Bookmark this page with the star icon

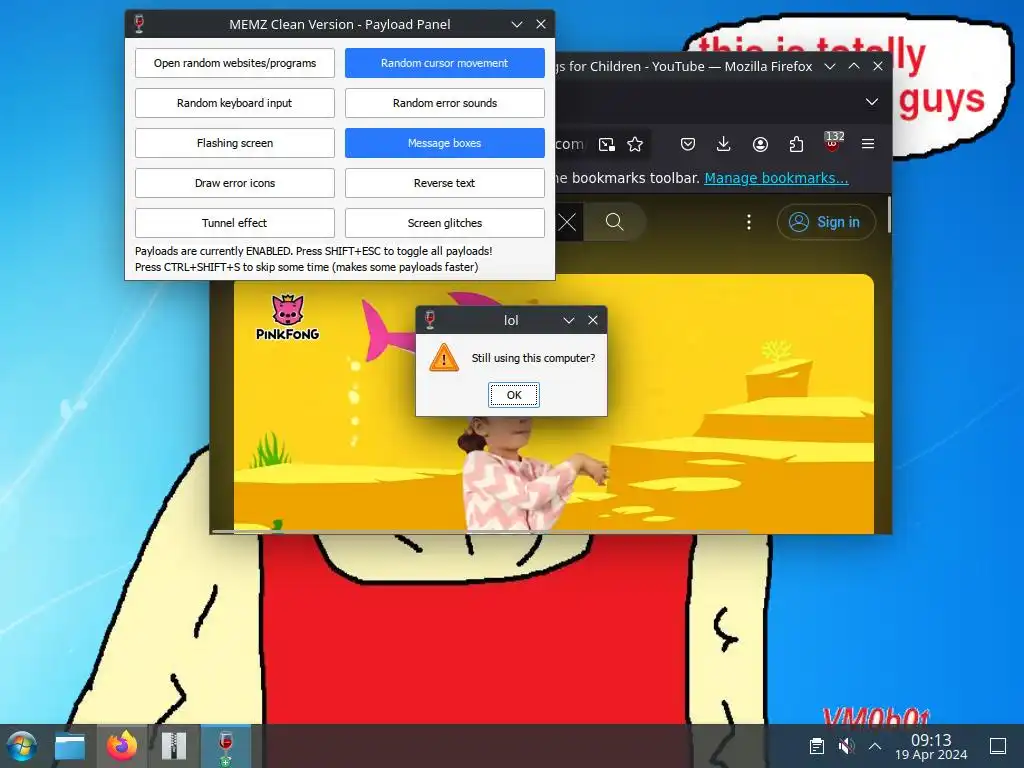coord(635,144)
